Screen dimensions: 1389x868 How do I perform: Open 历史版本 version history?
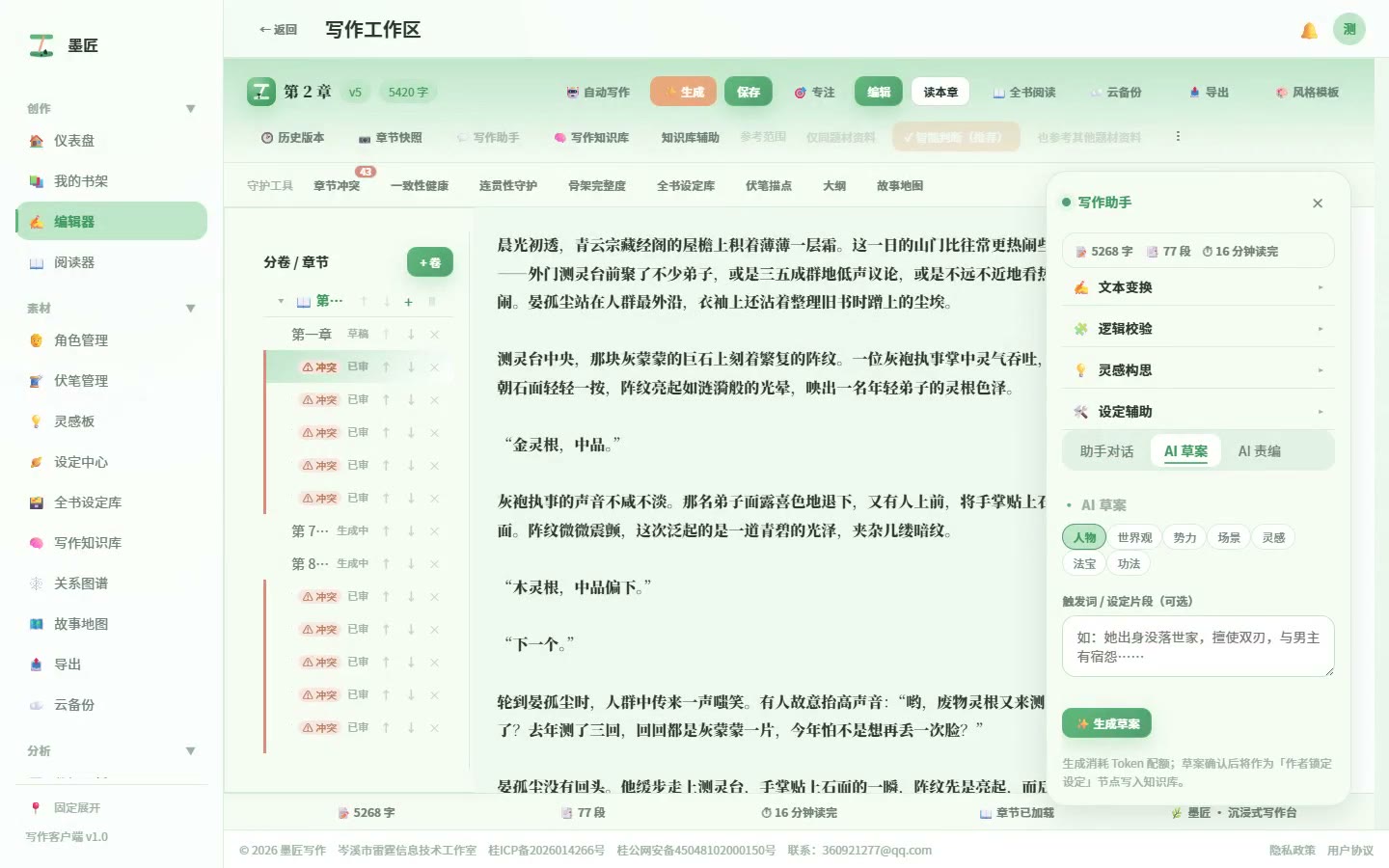click(292, 138)
